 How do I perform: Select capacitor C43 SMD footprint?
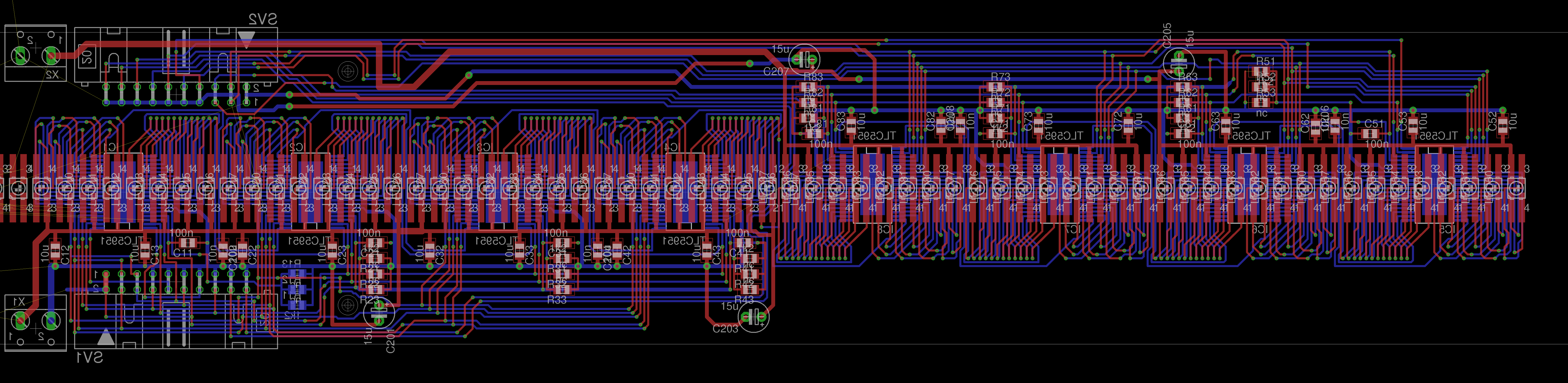[707, 250]
